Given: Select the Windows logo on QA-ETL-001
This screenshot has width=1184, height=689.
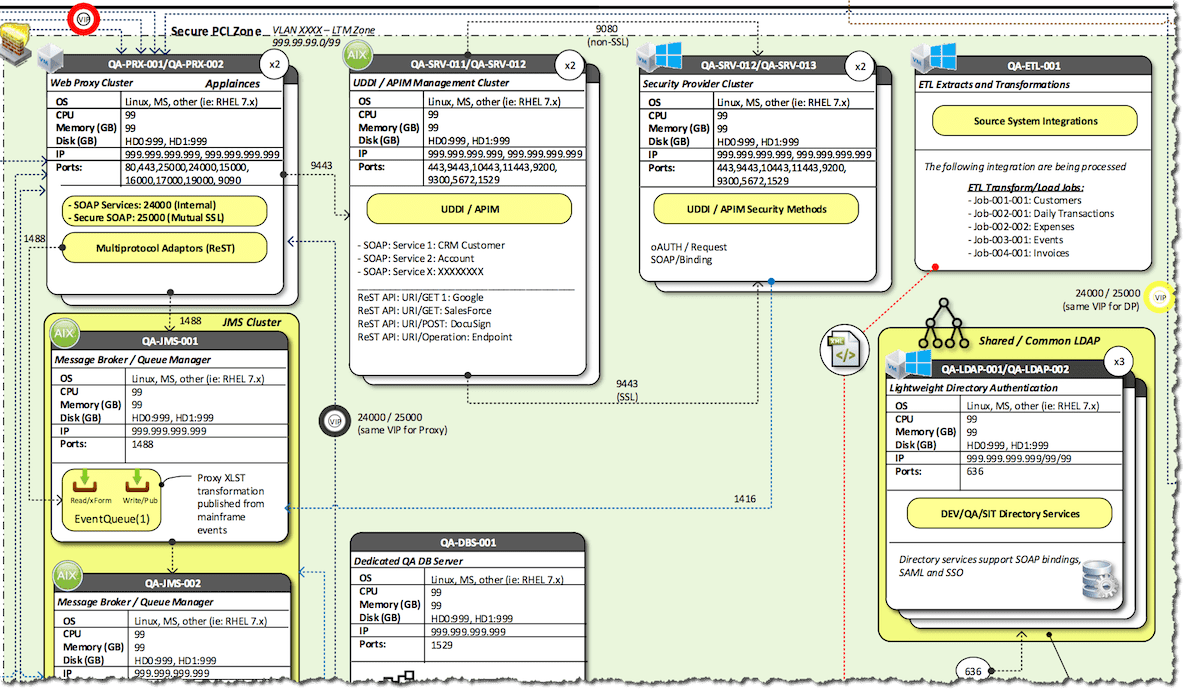Looking at the screenshot, I should (941, 56).
